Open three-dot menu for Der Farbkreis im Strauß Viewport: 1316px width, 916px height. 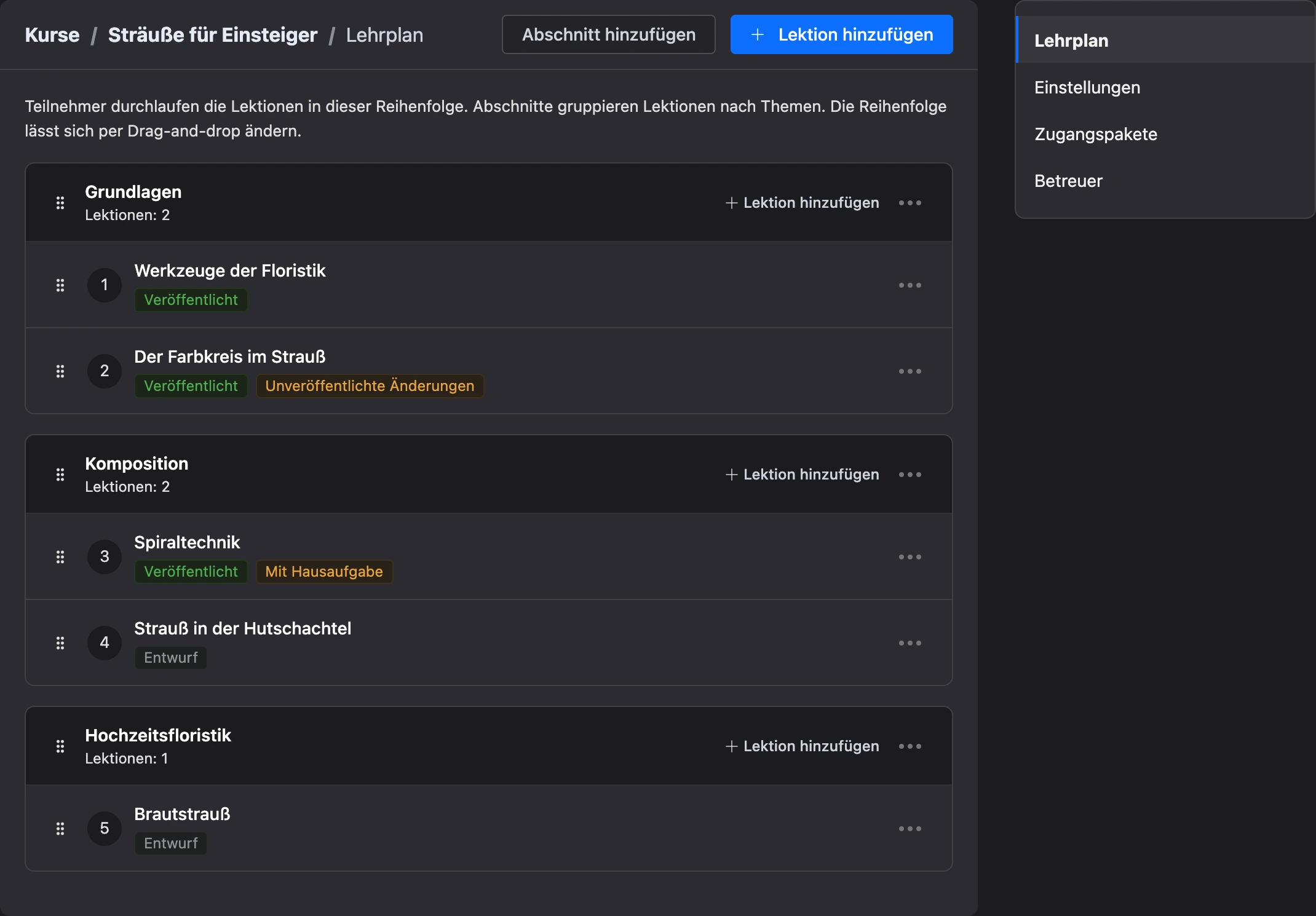(x=910, y=371)
